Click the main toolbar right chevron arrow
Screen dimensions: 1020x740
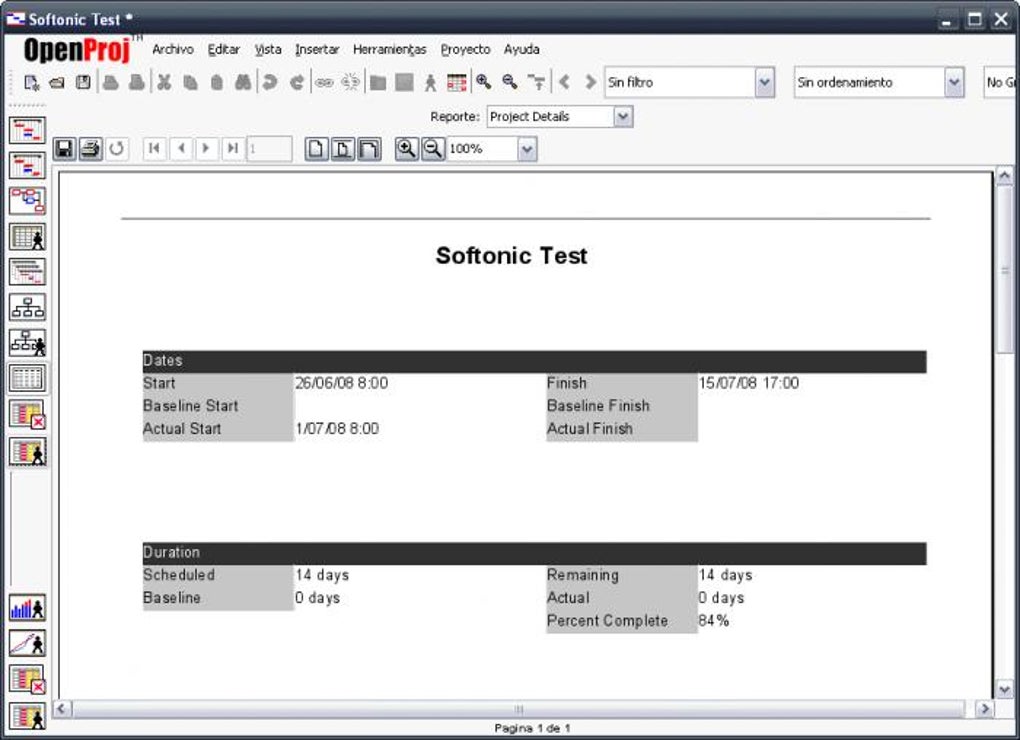coord(591,82)
